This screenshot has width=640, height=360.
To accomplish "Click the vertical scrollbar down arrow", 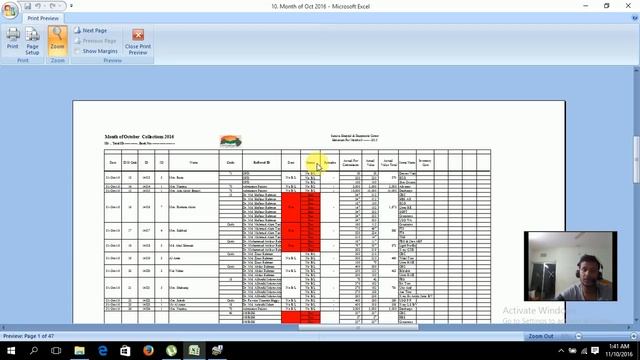I will (x=636, y=321).
